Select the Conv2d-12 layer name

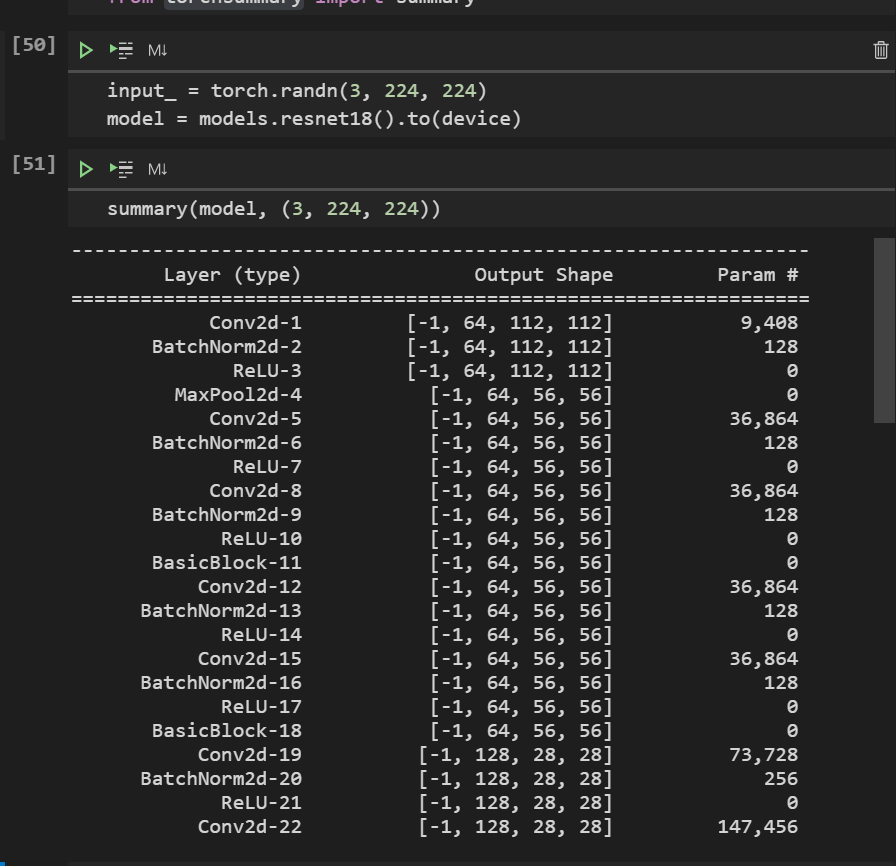coord(249,587)
